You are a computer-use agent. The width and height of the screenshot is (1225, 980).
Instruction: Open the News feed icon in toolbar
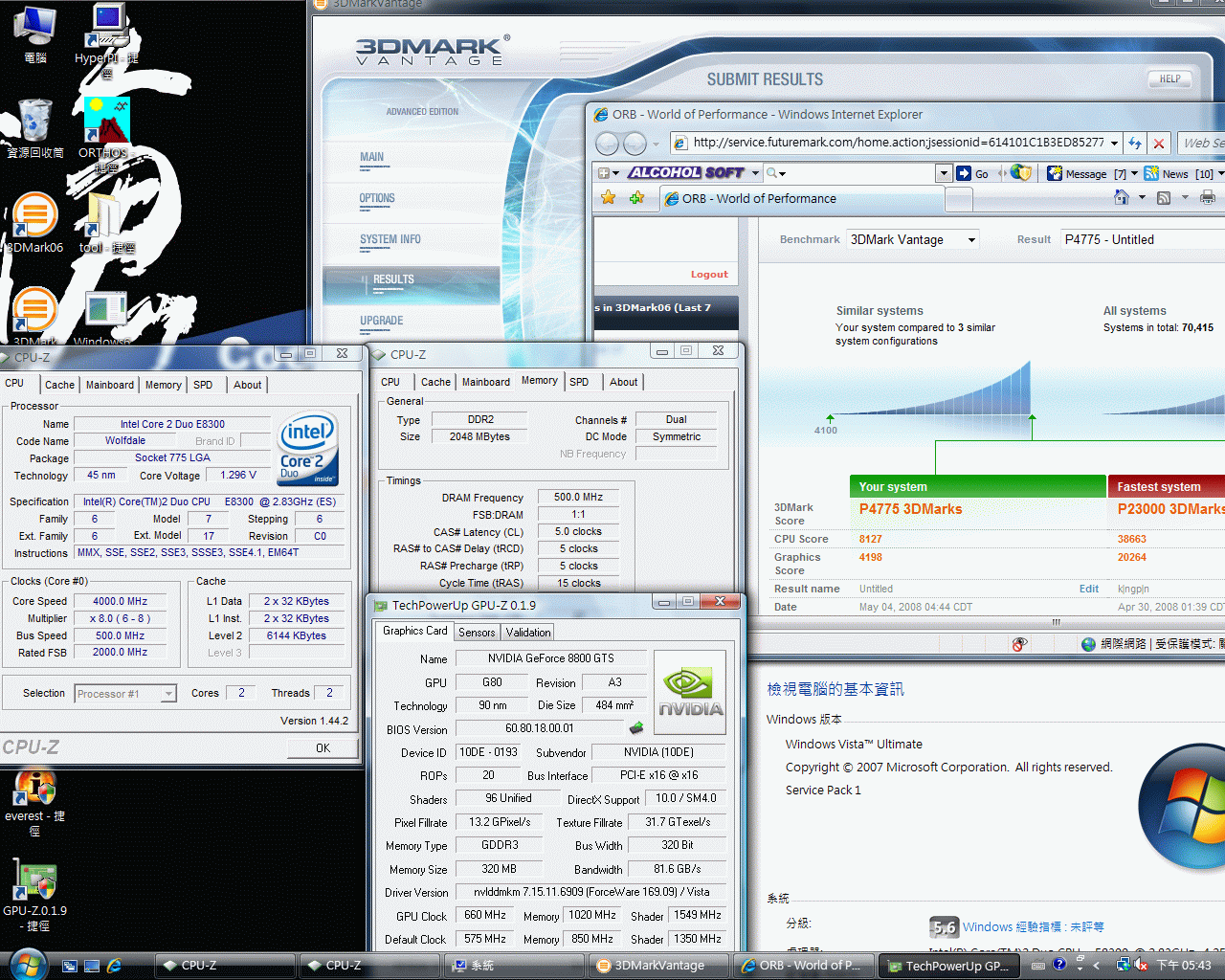pos(1151,173)
